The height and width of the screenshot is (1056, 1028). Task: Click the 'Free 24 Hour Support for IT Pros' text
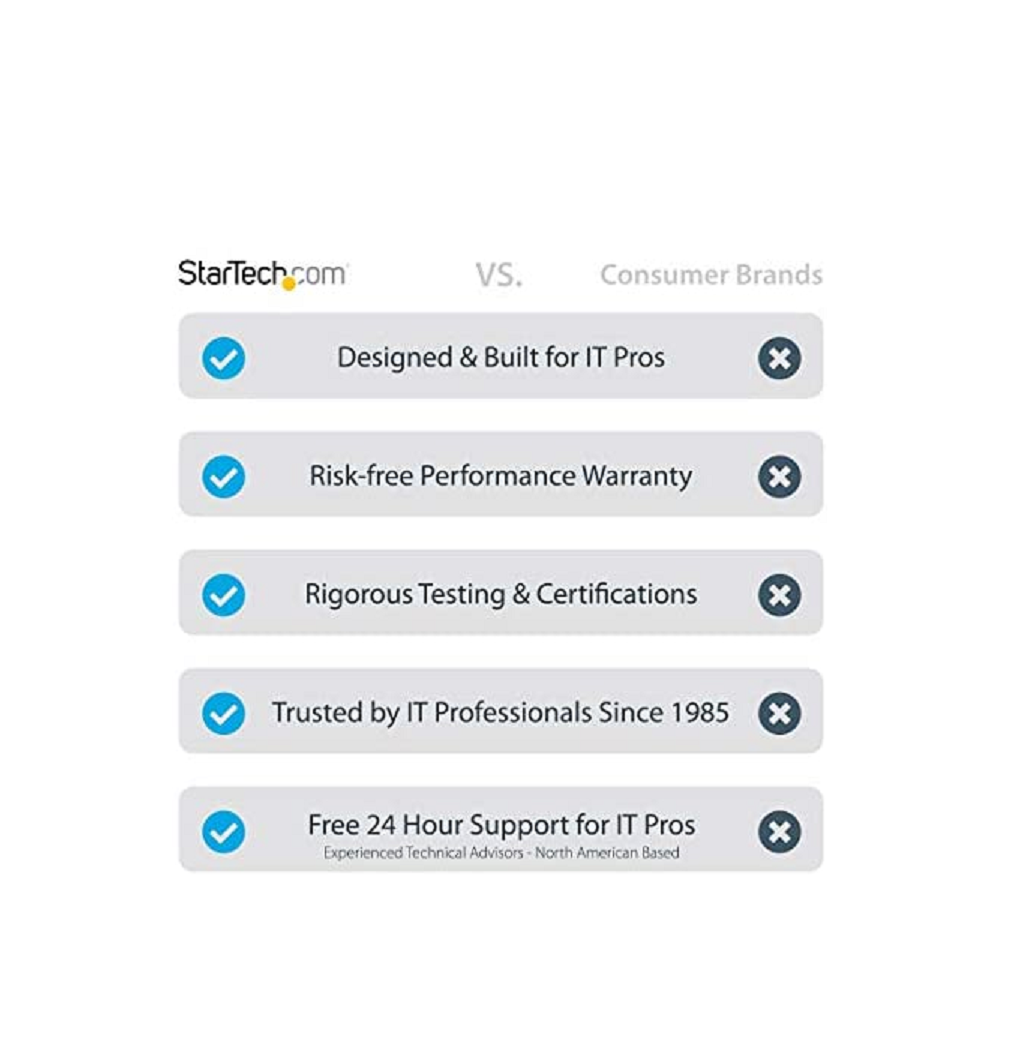click(x=501, y=825)
